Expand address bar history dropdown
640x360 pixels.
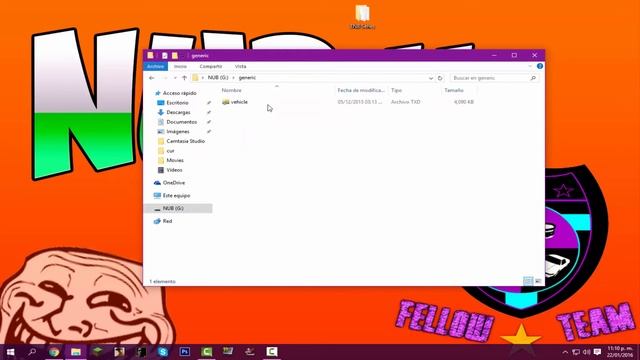pyautogui.click(x=431, y=78)
